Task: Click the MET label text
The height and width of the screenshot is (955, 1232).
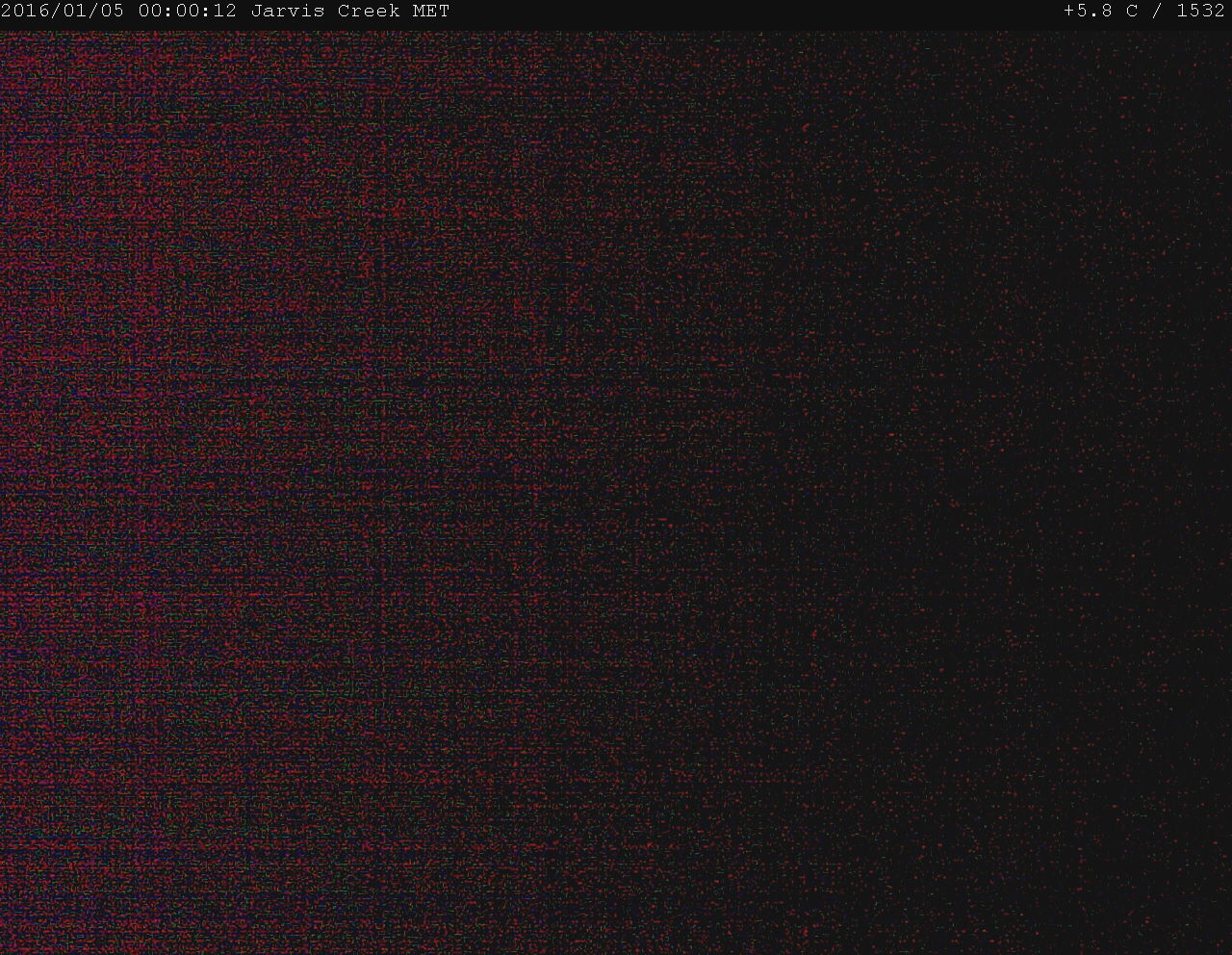Action: tap(430, 12)
